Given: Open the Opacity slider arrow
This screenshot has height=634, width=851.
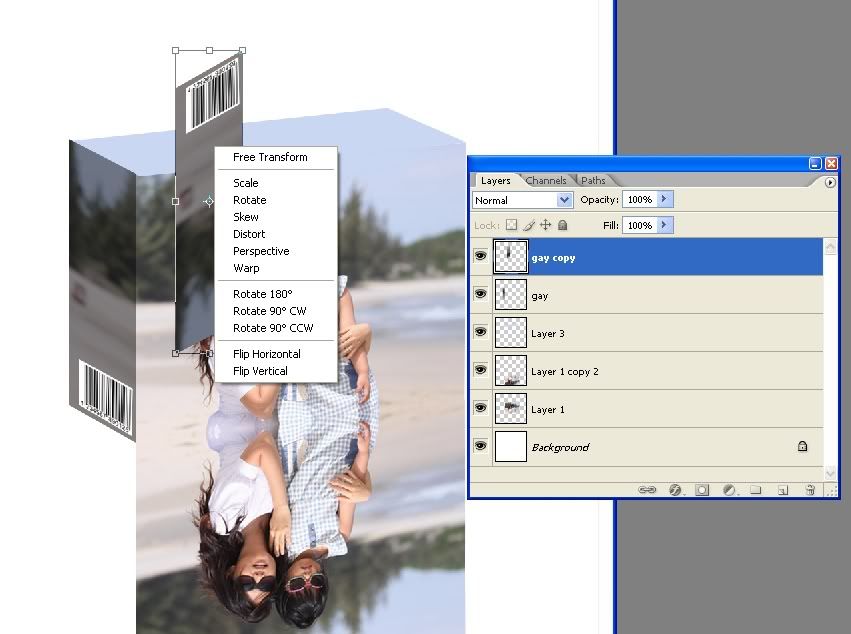Looking at the screenshot, I should pos(665,200).
